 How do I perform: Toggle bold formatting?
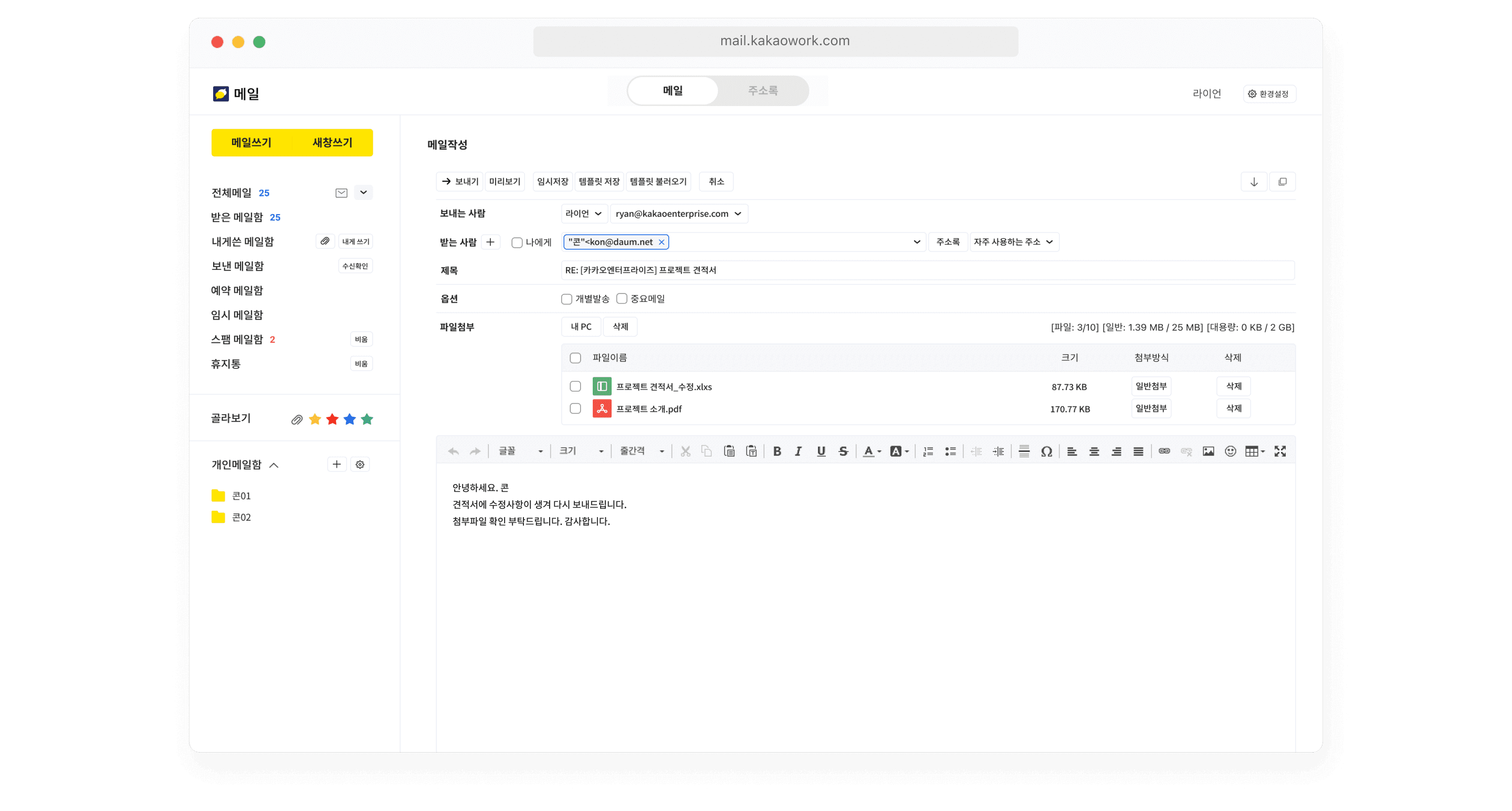tap(776, 451)
